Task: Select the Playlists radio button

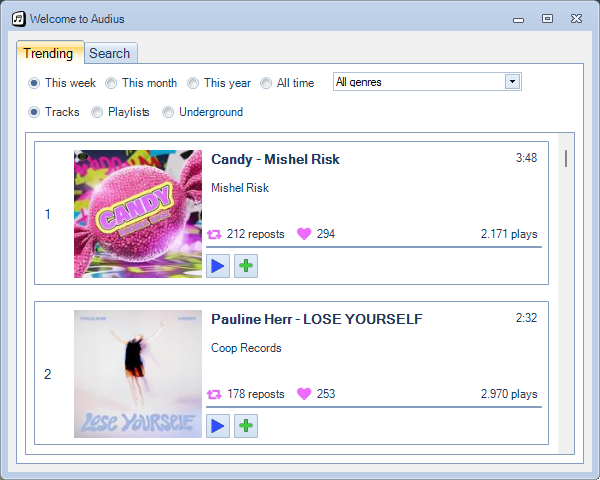Action: (97, 112)
